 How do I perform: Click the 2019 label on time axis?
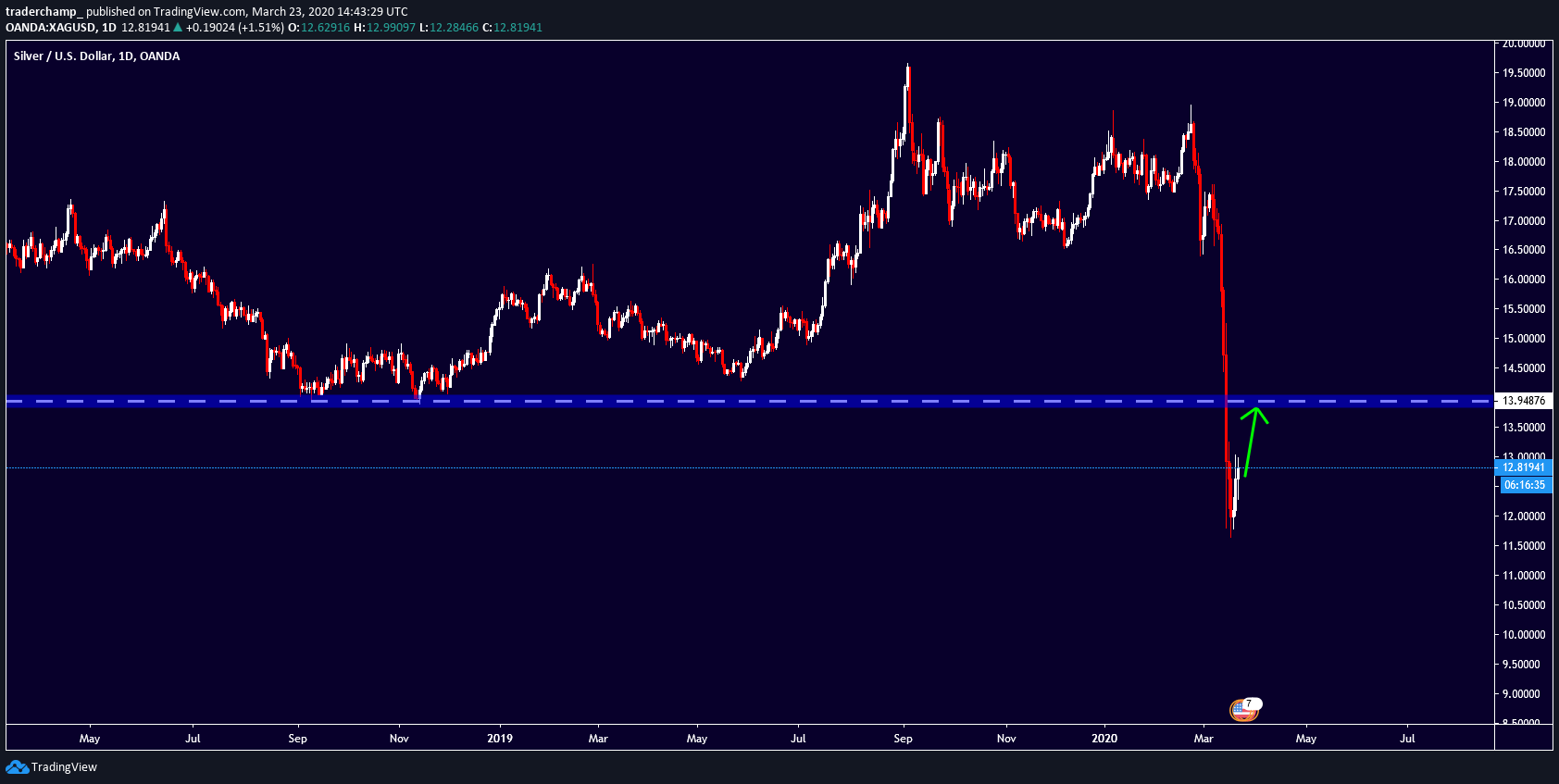tap(500, 739)
